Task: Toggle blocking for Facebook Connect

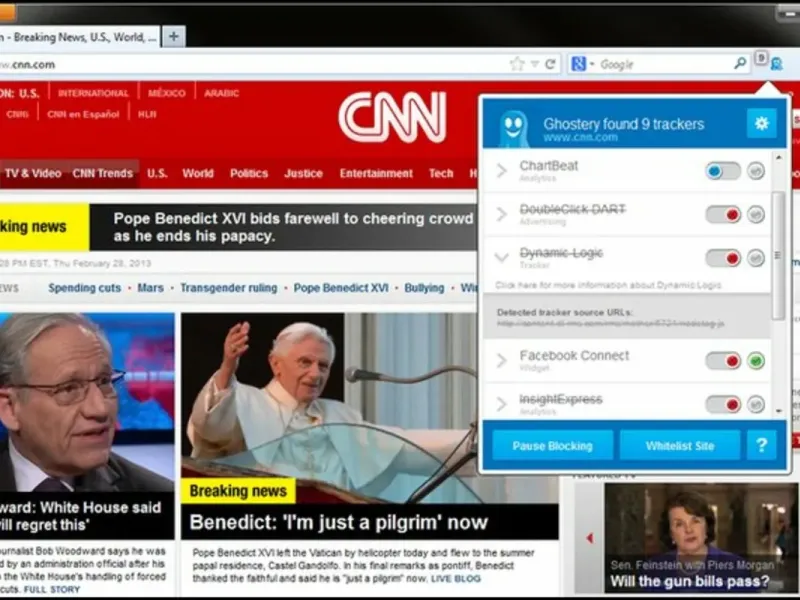Action: coord(723,361)
